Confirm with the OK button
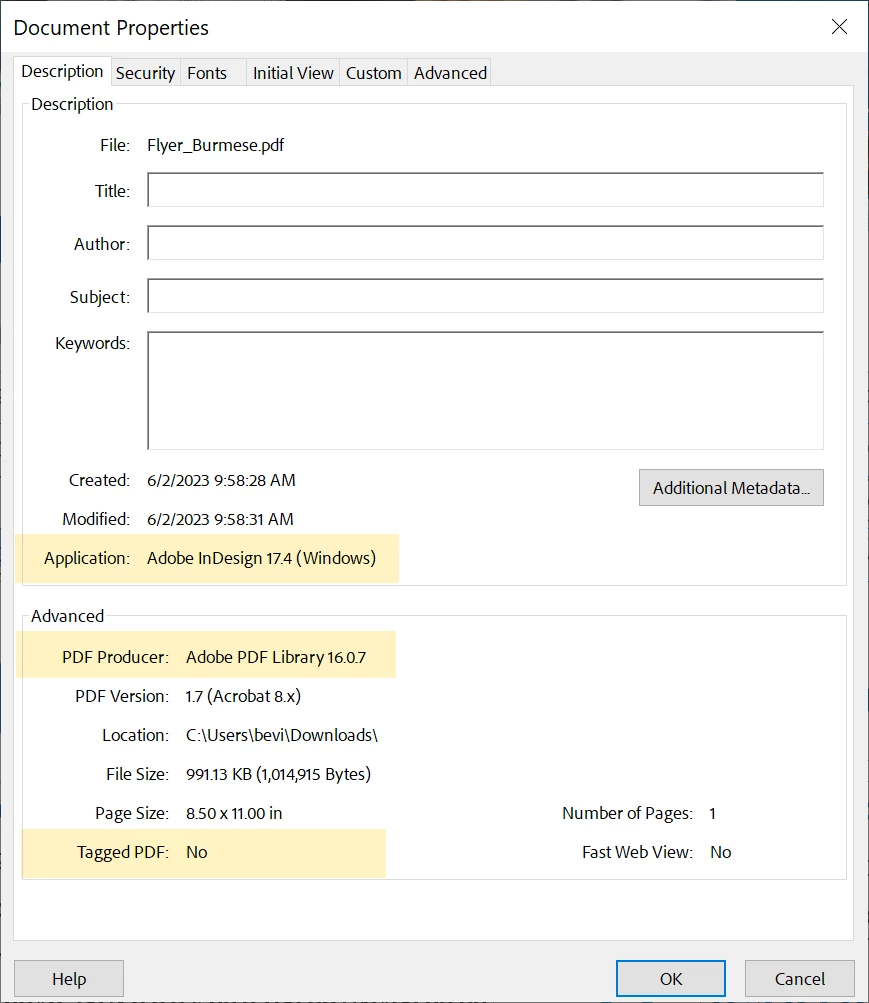The image size is (869, 1003). [x=671, y=979]
